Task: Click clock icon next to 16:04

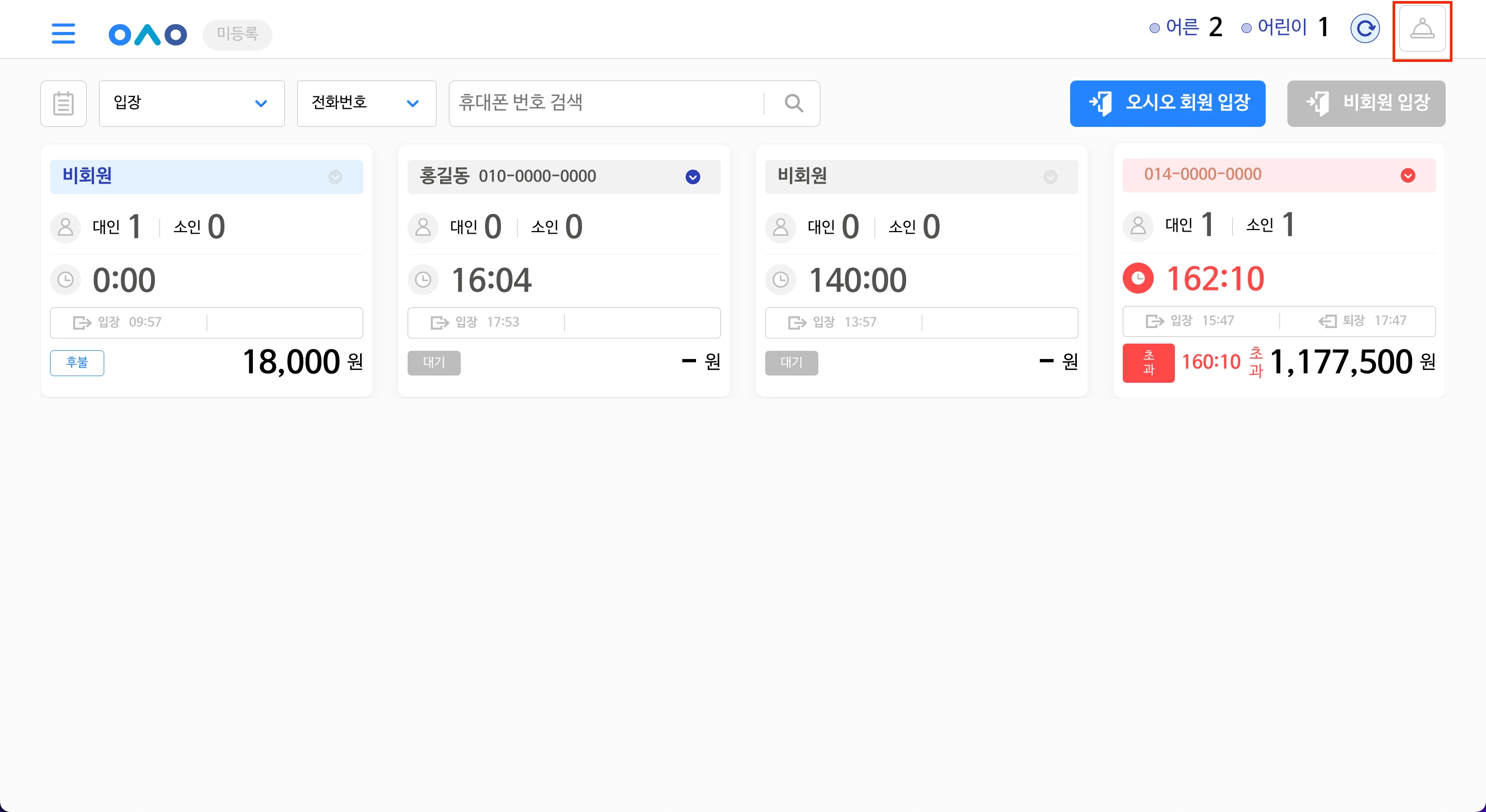Action: pos(424,280)
